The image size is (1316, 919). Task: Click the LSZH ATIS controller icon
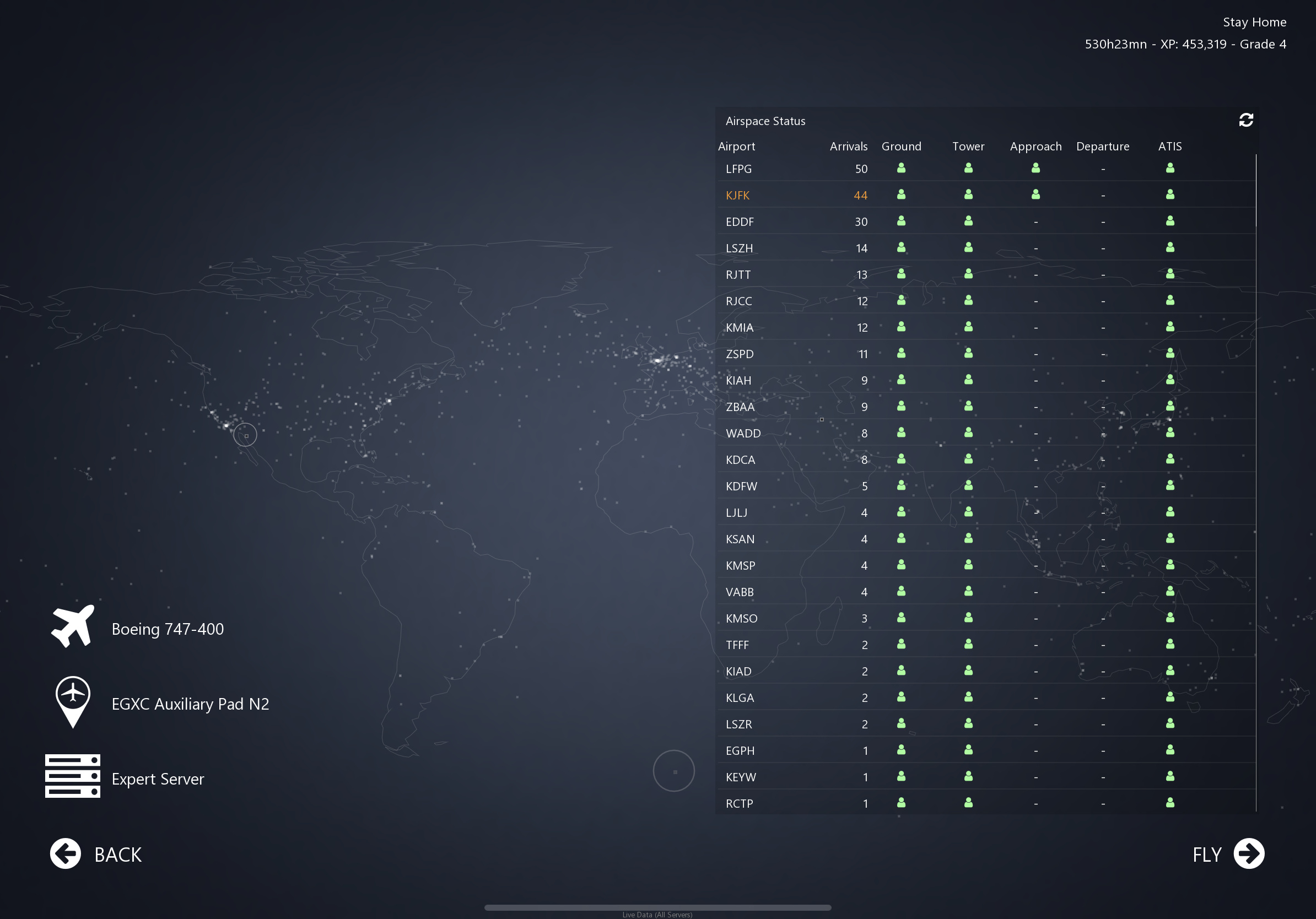1170,247
